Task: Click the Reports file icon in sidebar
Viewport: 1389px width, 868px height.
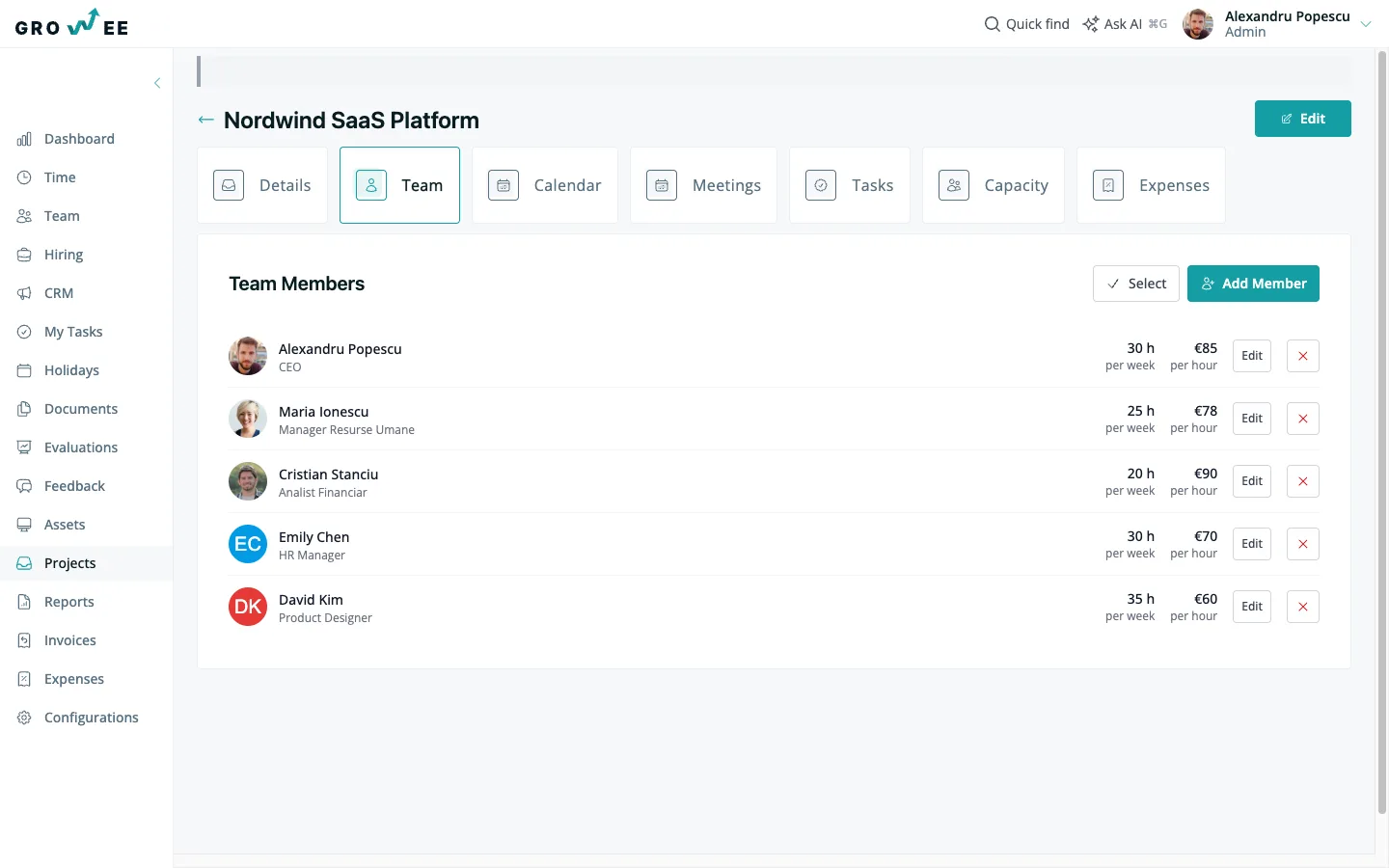Action: [x=24, y=602]
